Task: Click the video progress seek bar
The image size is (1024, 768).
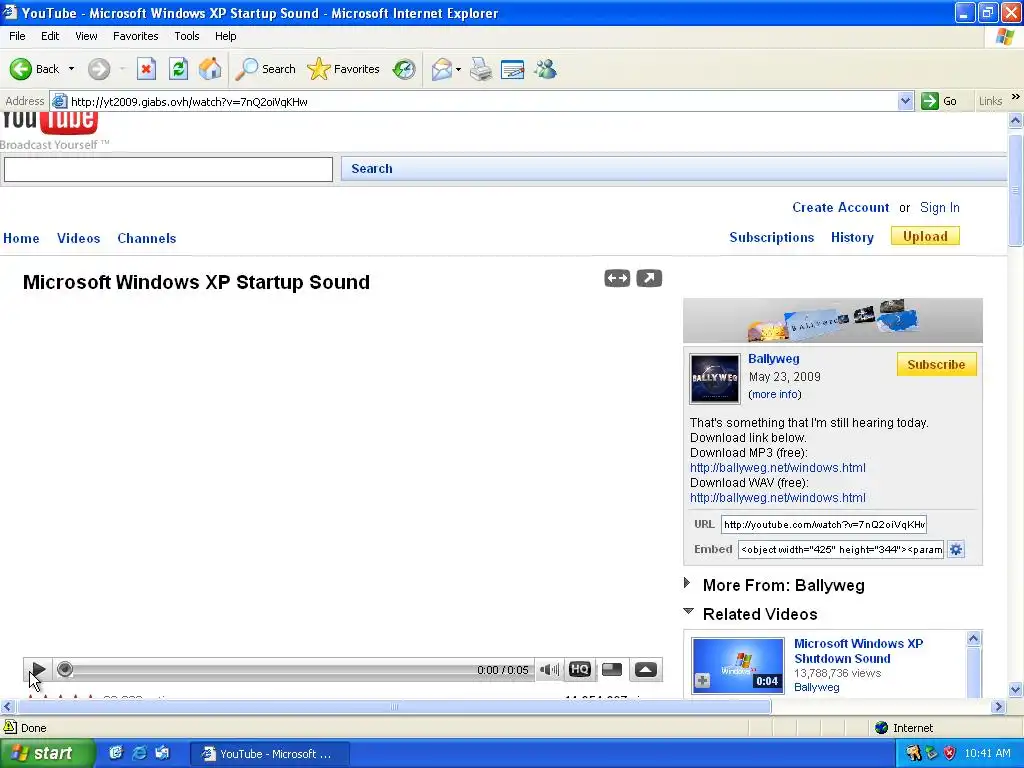Action: (x=294, y=669)
